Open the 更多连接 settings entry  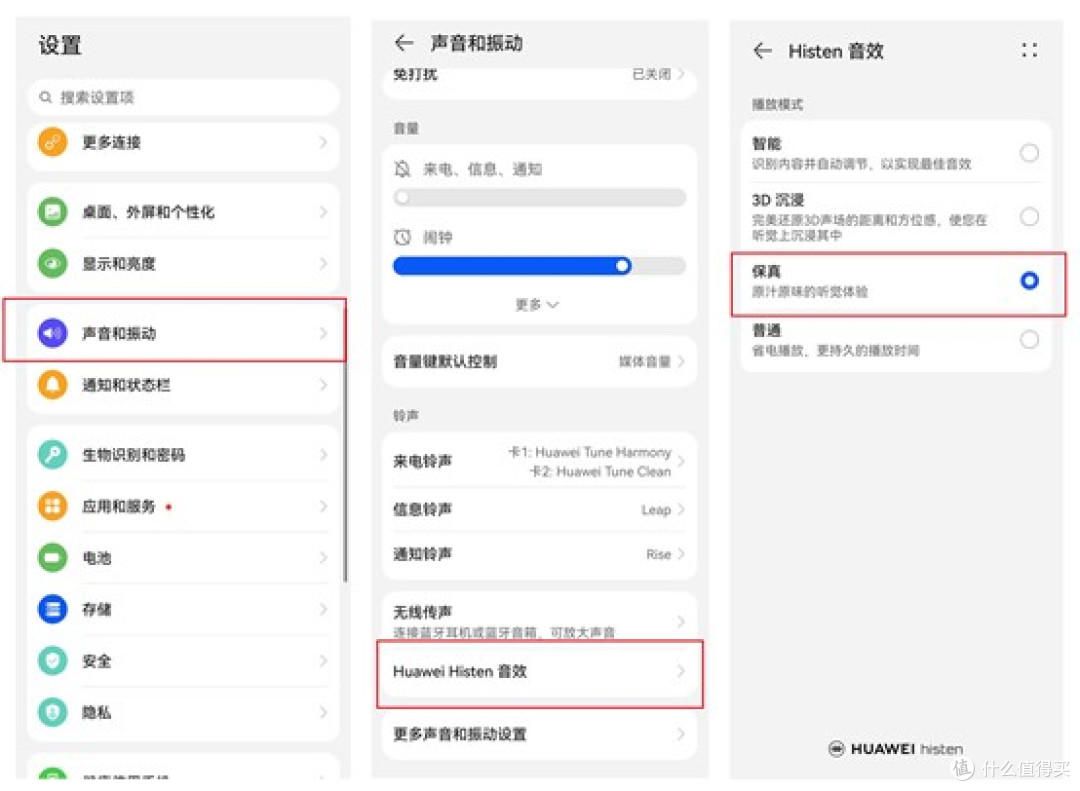pos(183,143)
